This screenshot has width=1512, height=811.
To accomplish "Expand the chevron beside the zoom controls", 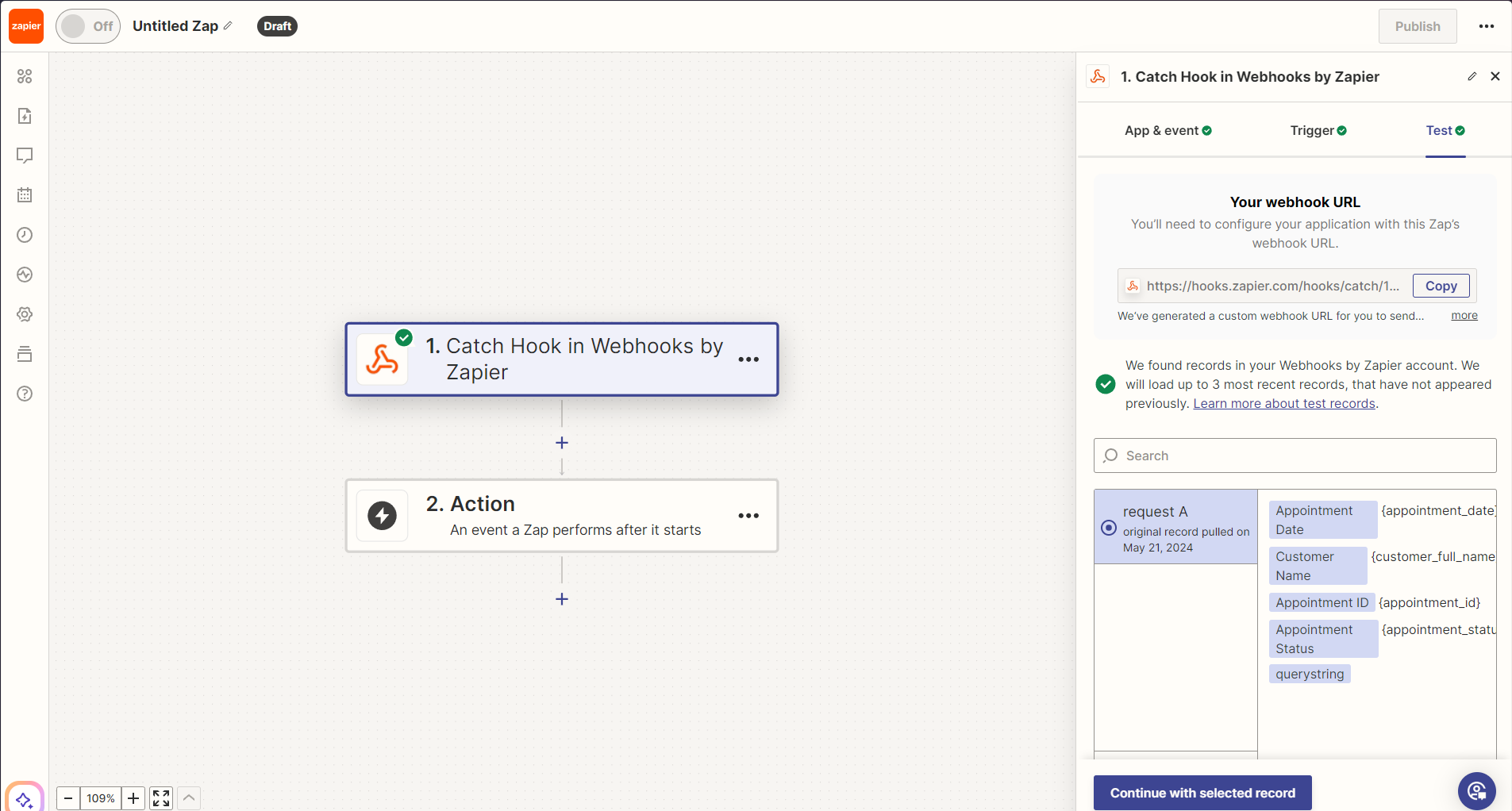I will coord(189,798).
